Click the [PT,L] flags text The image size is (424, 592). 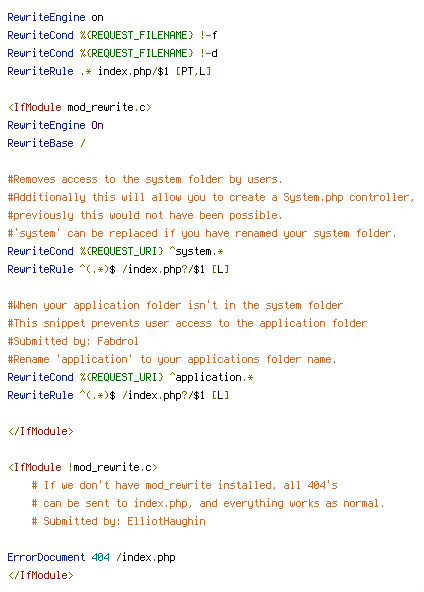tap(193, 71)
